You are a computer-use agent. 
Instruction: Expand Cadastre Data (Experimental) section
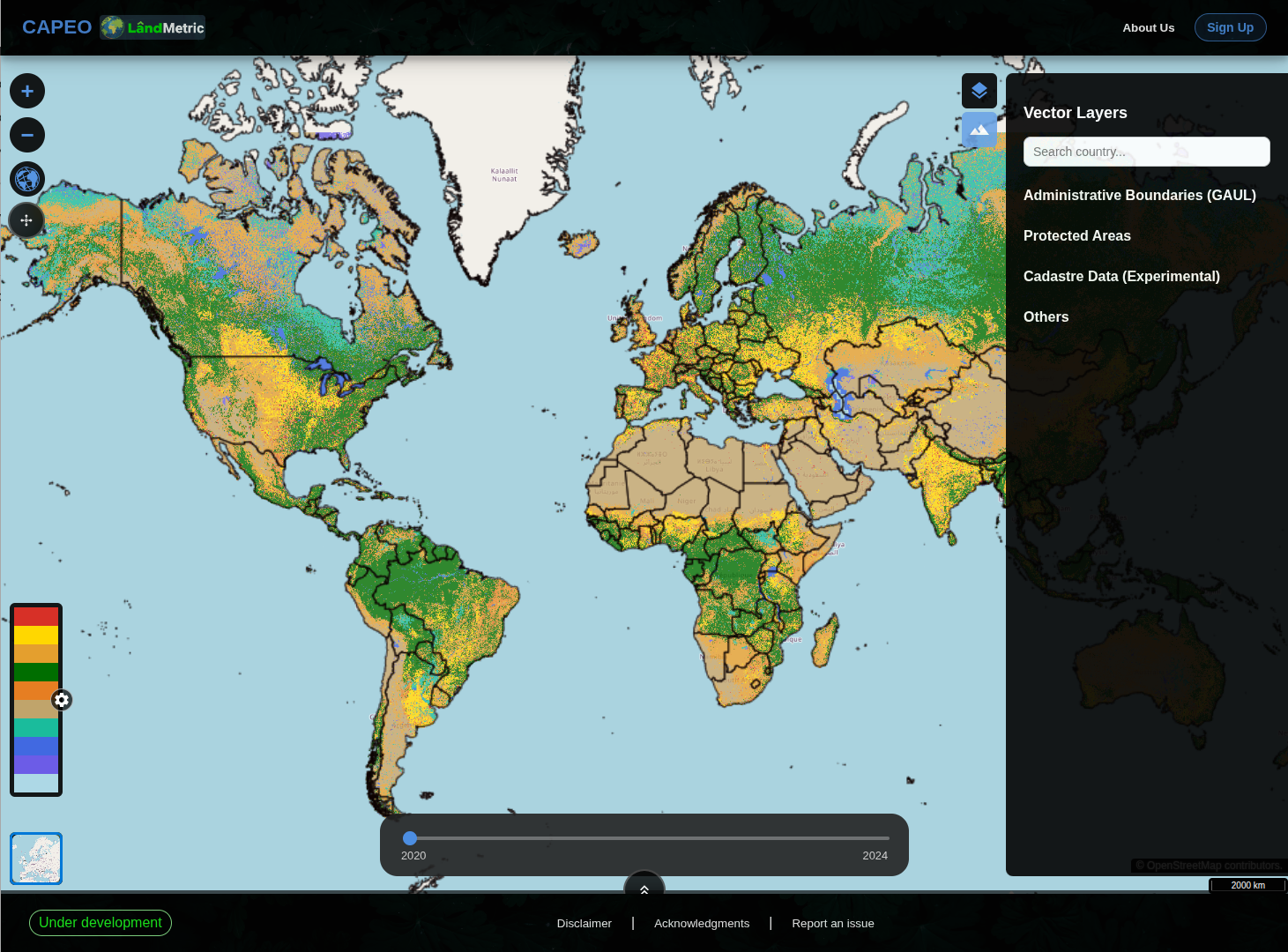coord(1121,276)
